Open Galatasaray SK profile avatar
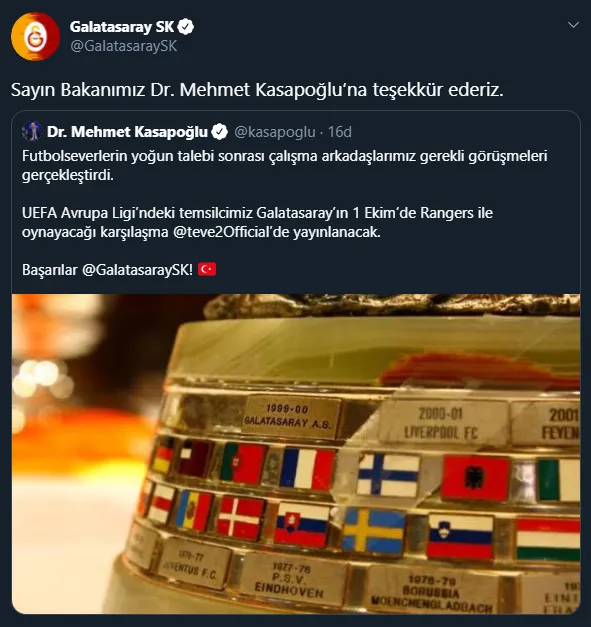 (x=35, y=37)
